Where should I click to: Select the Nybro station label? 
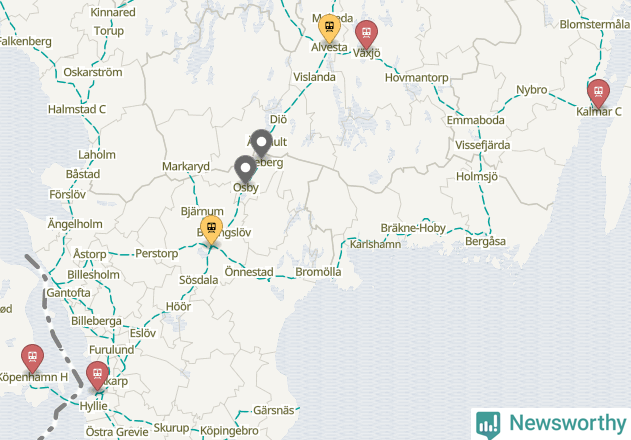click(532, 90)
